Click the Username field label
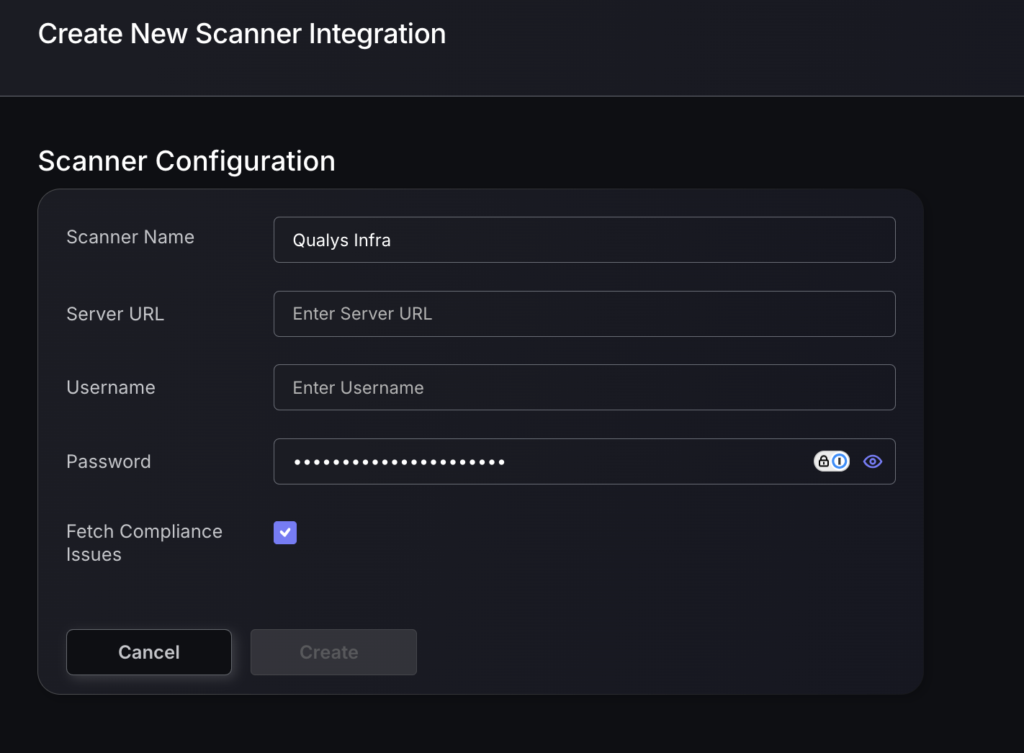 (x=111, y=387)
